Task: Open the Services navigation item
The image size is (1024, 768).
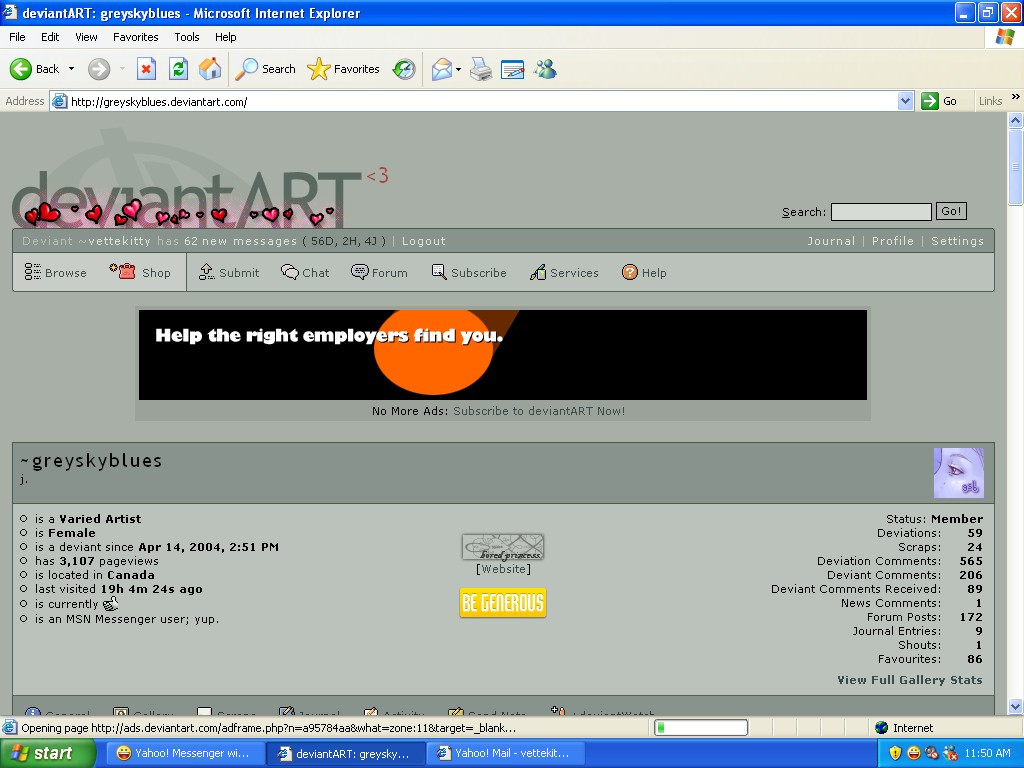Action: click(x=564, y=272)
